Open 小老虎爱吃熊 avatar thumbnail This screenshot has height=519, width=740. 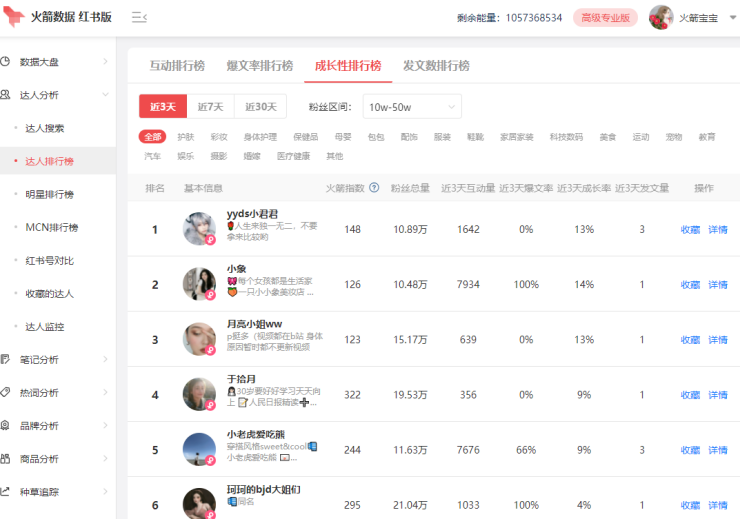click(199, 450)
